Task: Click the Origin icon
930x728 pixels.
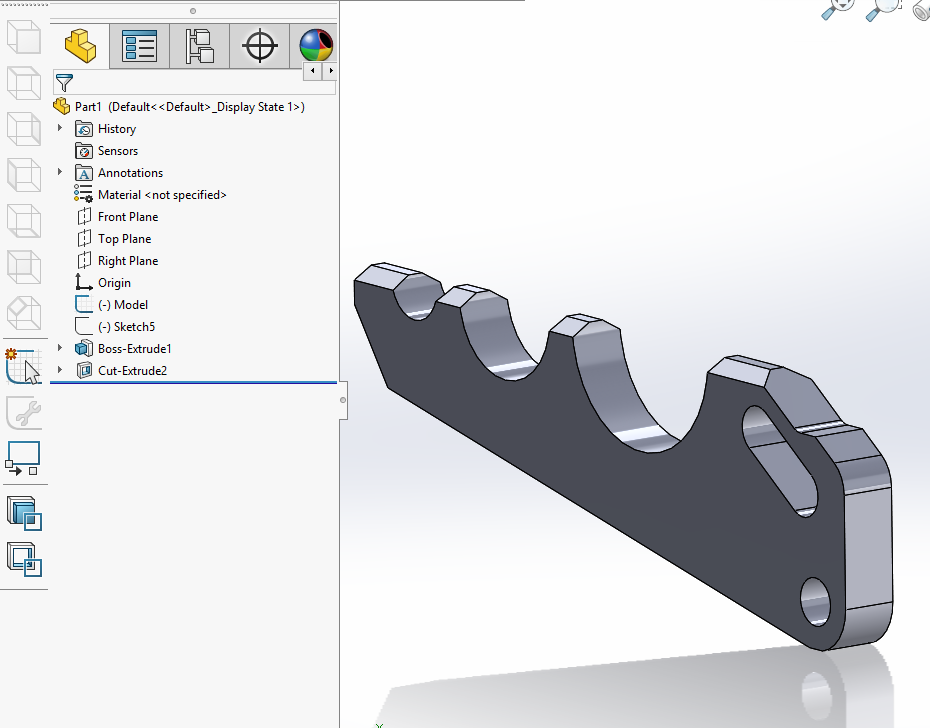Action: (84, 282)
